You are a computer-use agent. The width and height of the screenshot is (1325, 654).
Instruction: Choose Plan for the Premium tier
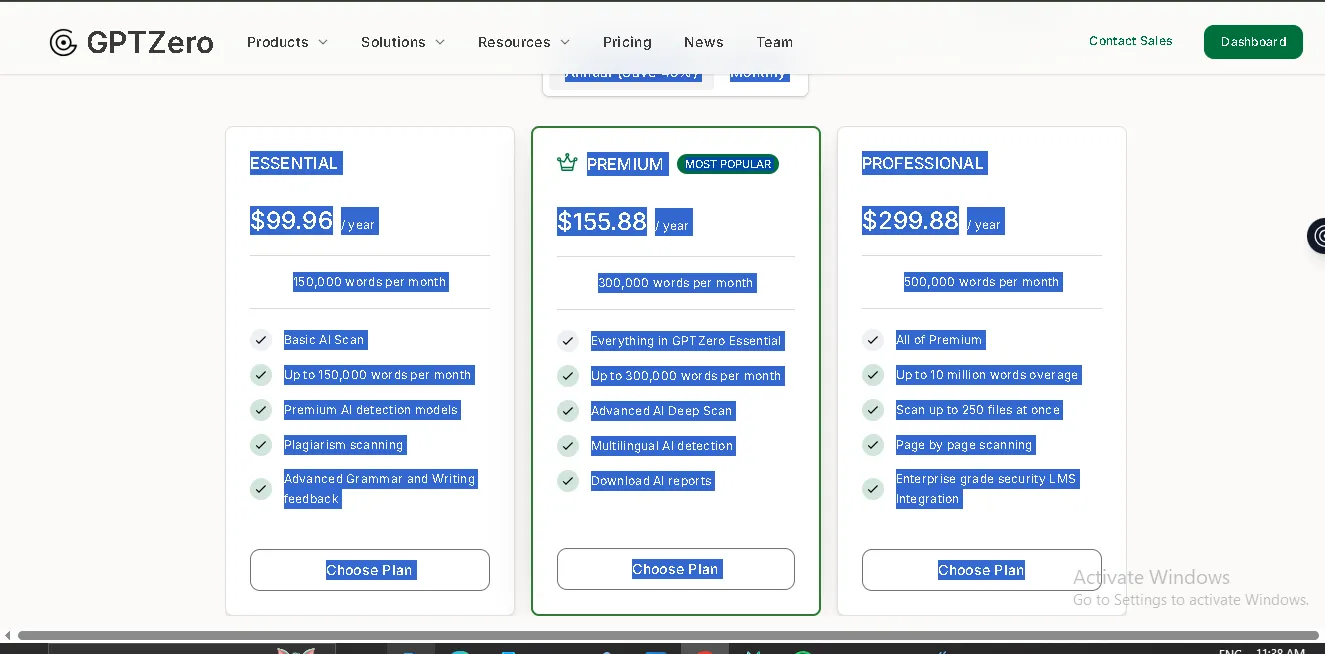pyautogui.click(x=676, y=569)
